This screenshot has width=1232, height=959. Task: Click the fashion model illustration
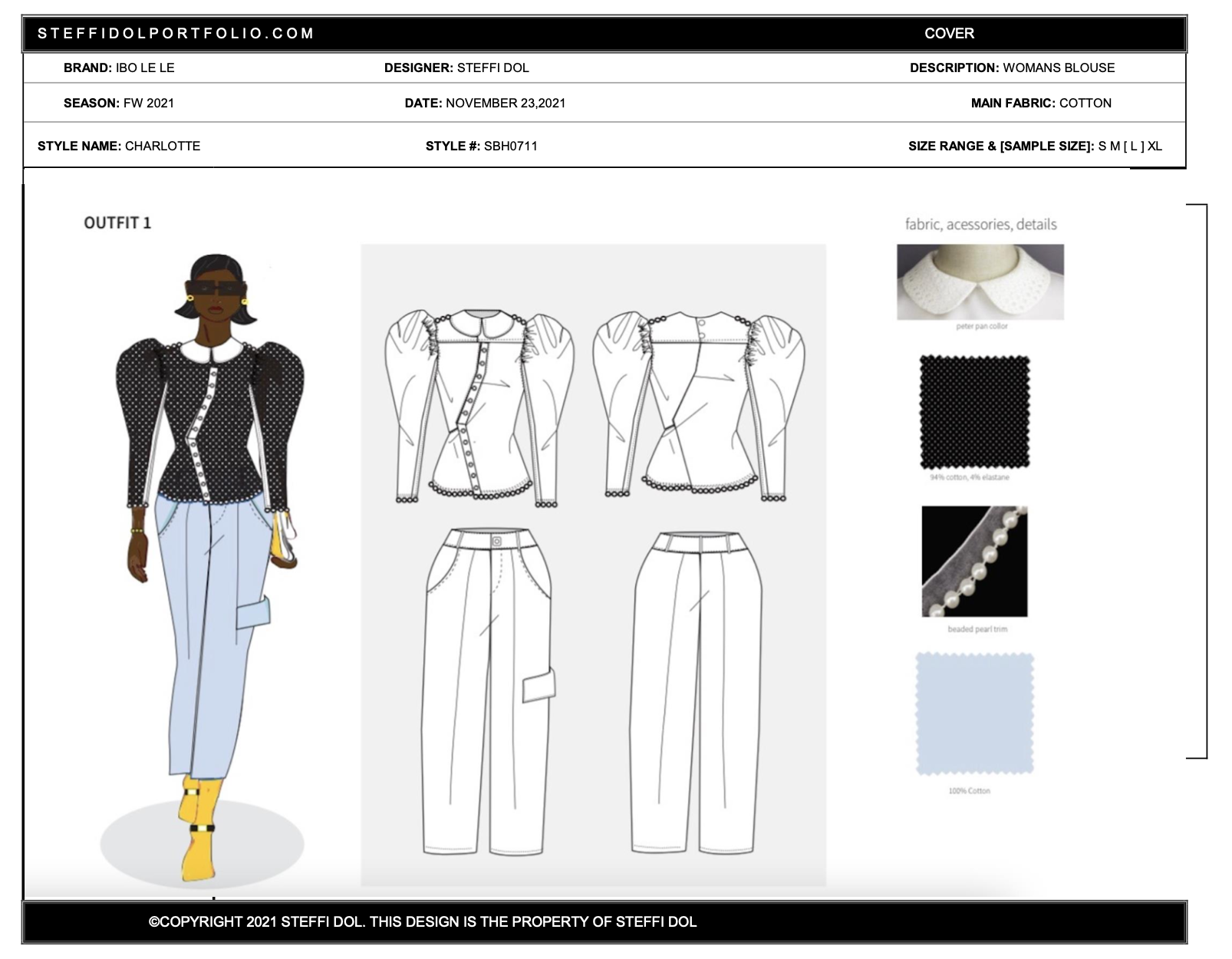(x=209, y=568)
